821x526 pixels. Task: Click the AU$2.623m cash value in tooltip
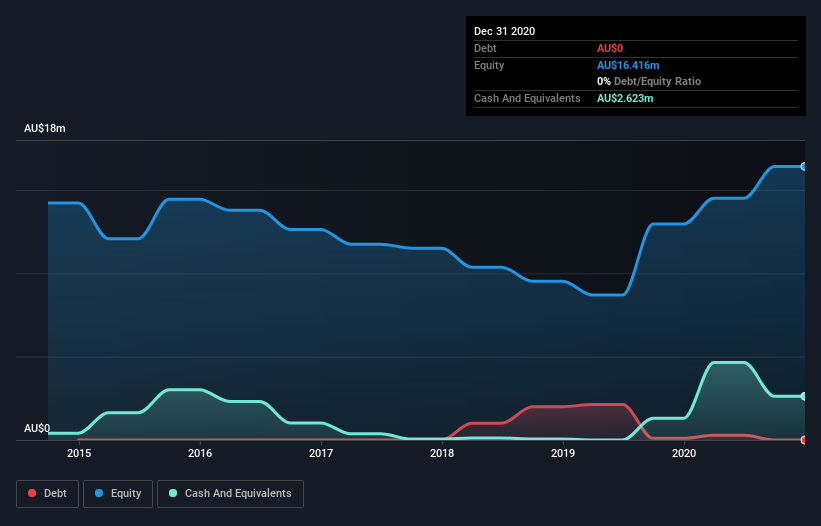pos(625,98)
